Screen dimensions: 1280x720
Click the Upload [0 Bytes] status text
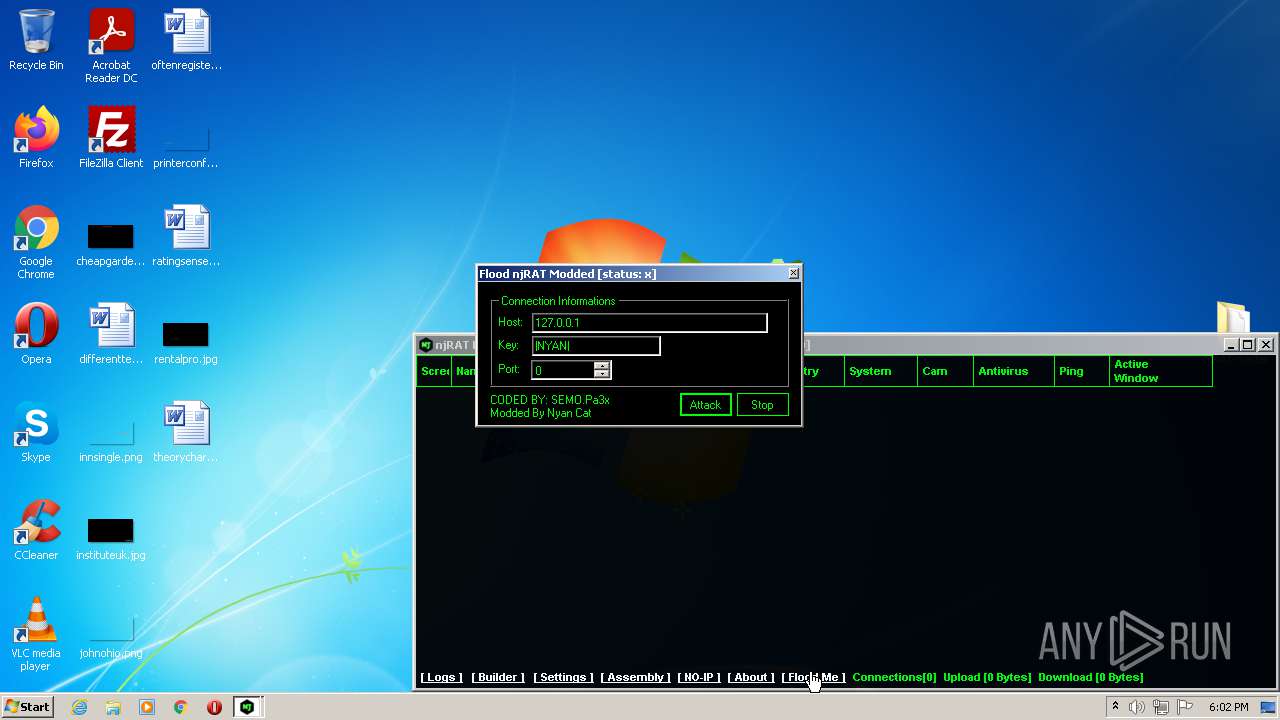[987, 677]
